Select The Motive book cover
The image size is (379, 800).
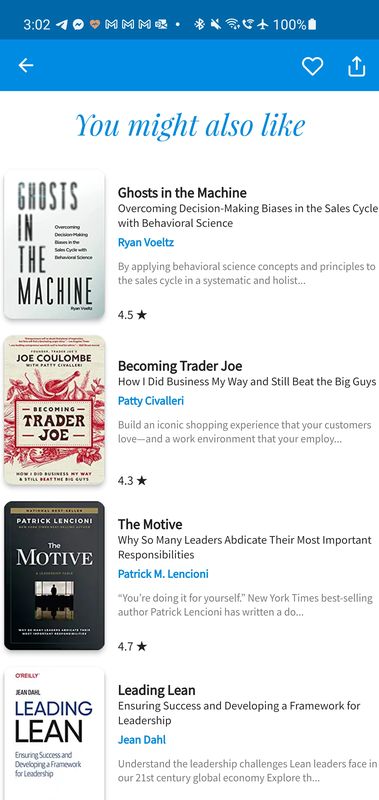[54, 576]
